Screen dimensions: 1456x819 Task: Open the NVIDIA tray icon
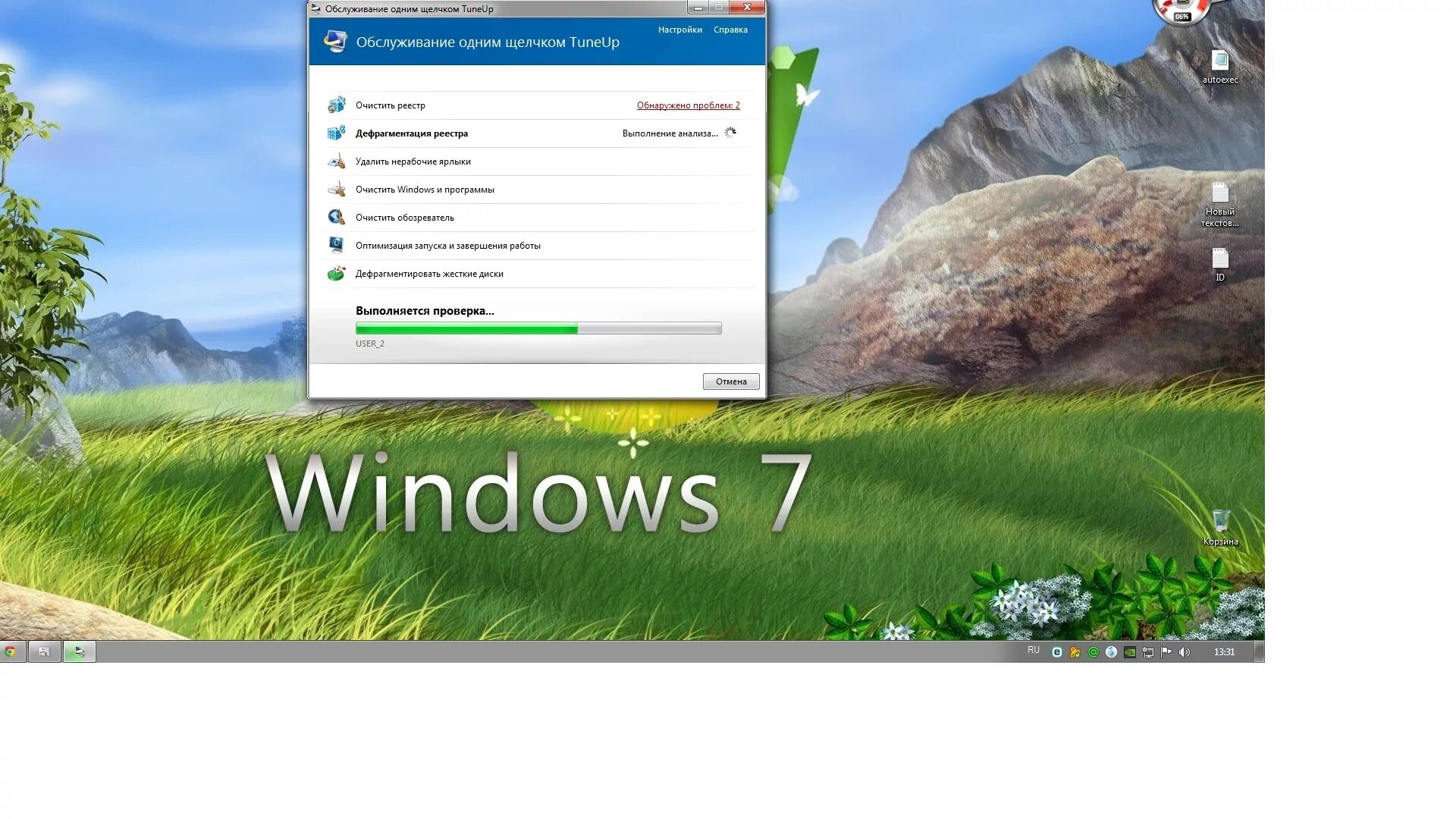point(1129,652)
